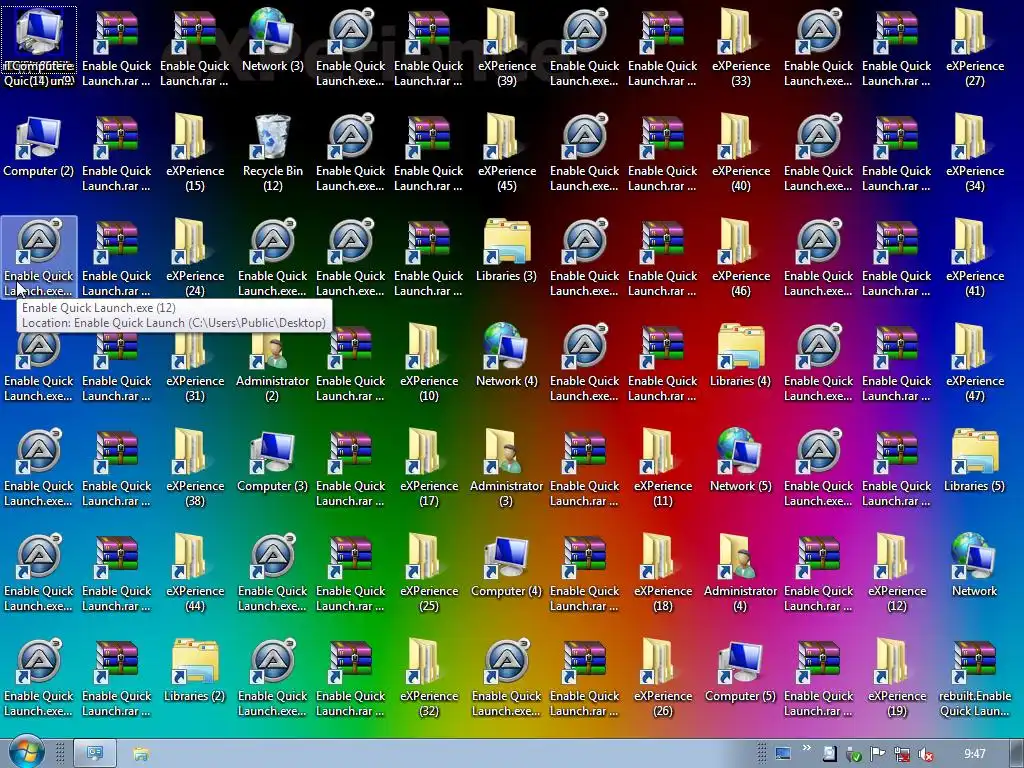The width and height of the screenshot is (1024, 768).
Task: Open the Network shortcut without a number
Action: click(x=974, y=566)
